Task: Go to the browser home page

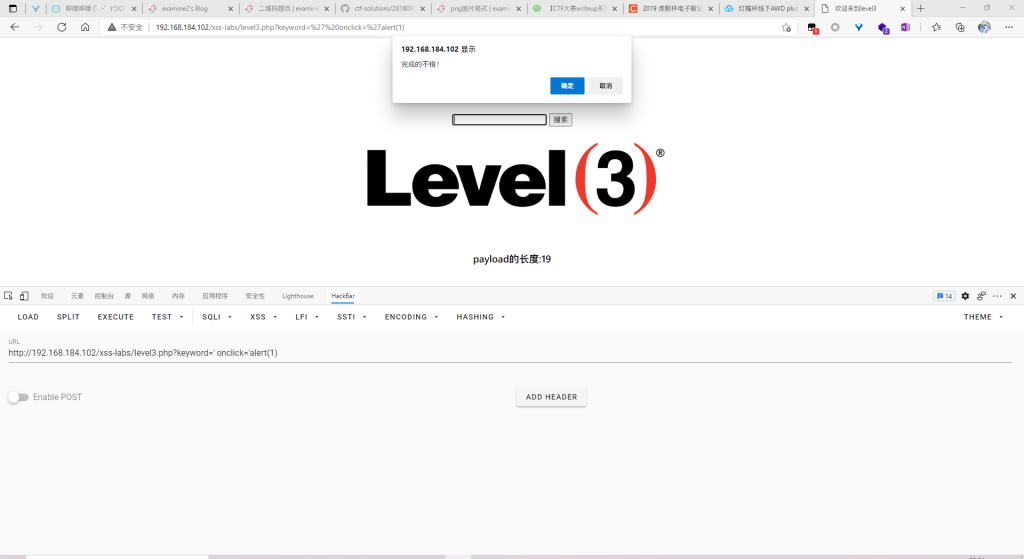Action: click(85, 27)
